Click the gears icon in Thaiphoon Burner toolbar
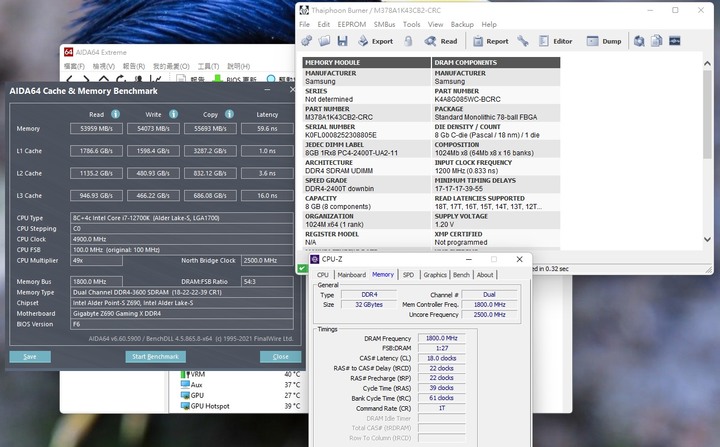This screenshot has height=447, width=720. pos(307,41)
